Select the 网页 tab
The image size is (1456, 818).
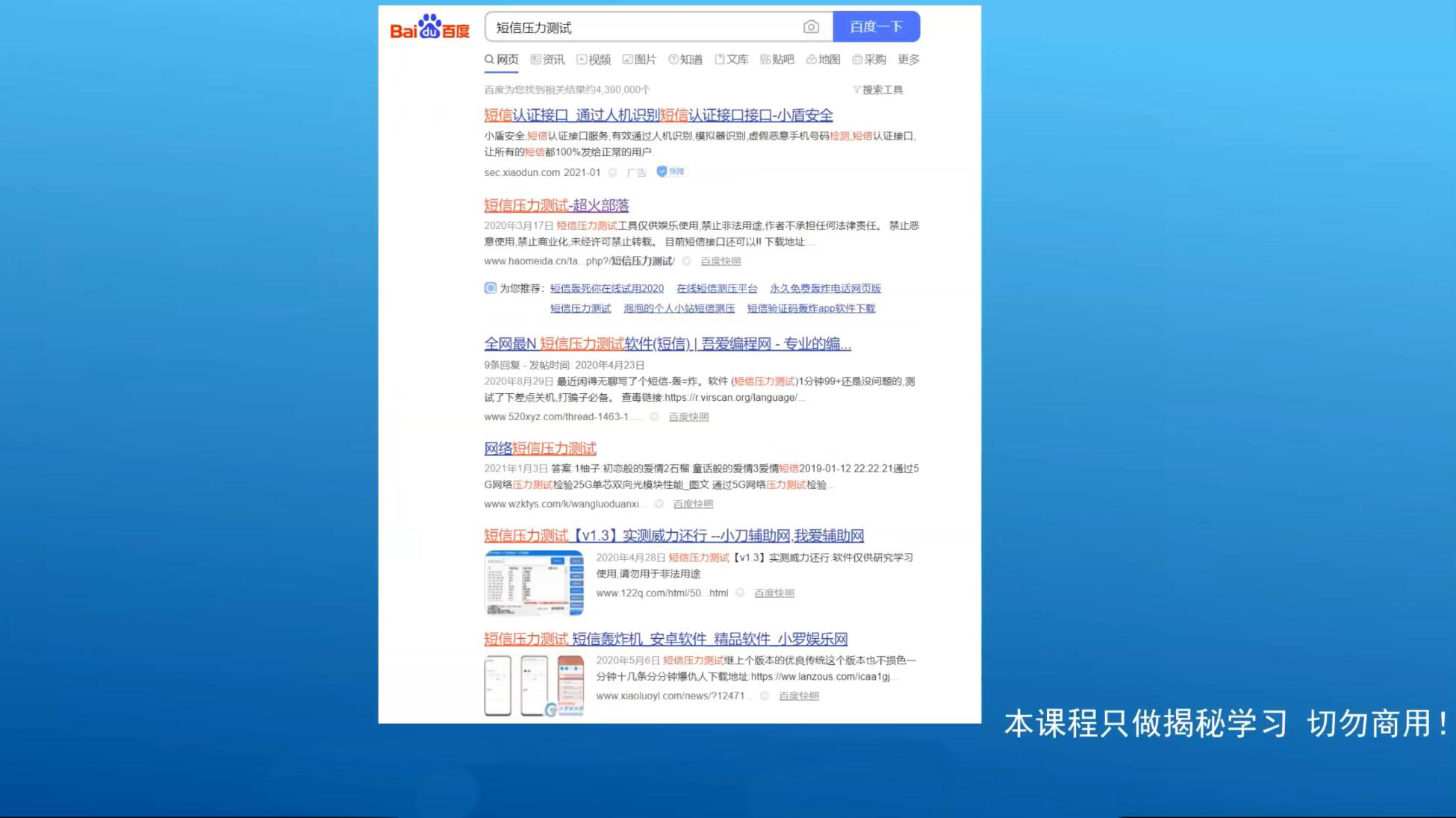tap(502, 60)
